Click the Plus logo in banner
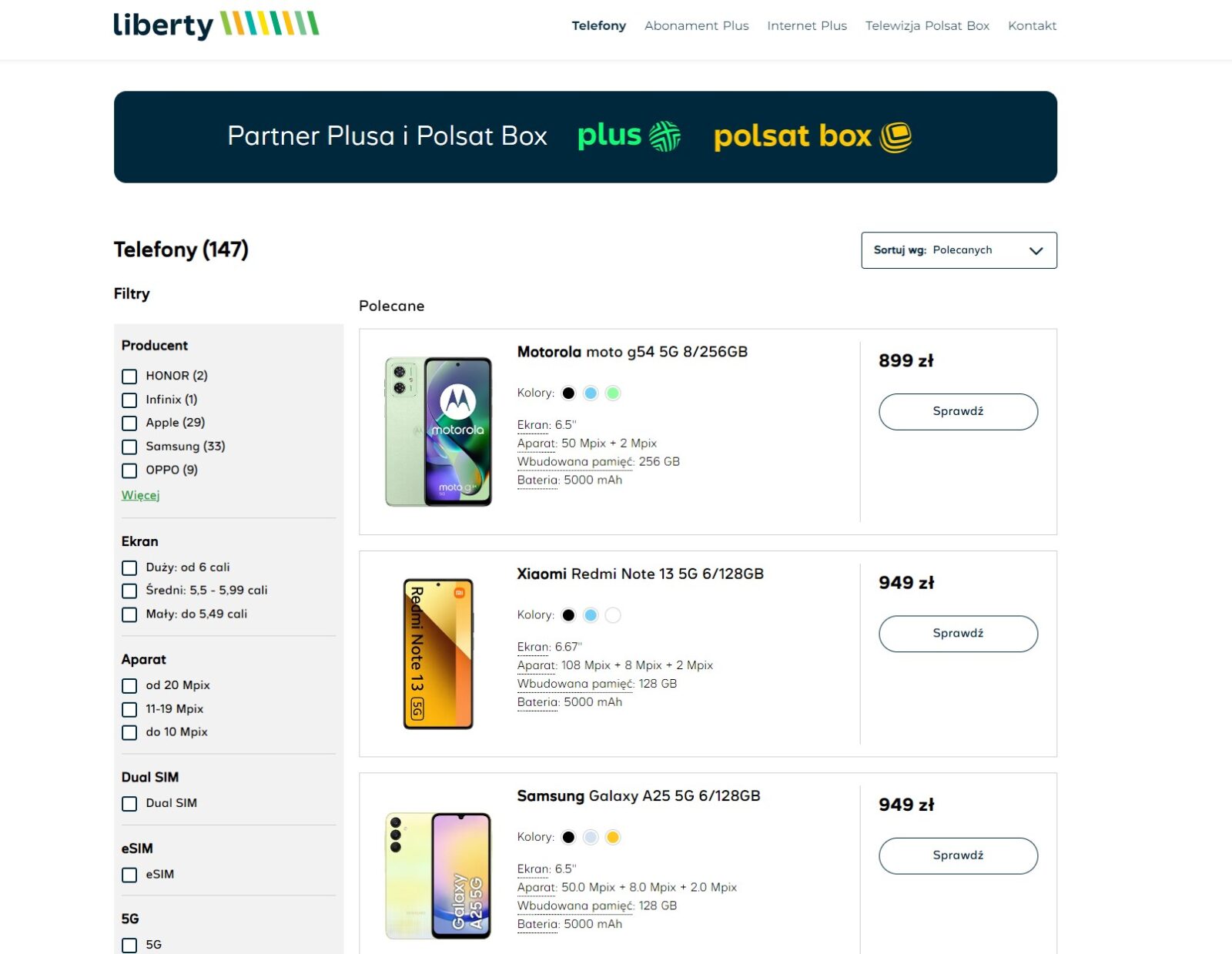This screenshot has height=954, width=1232. point(628,136)
